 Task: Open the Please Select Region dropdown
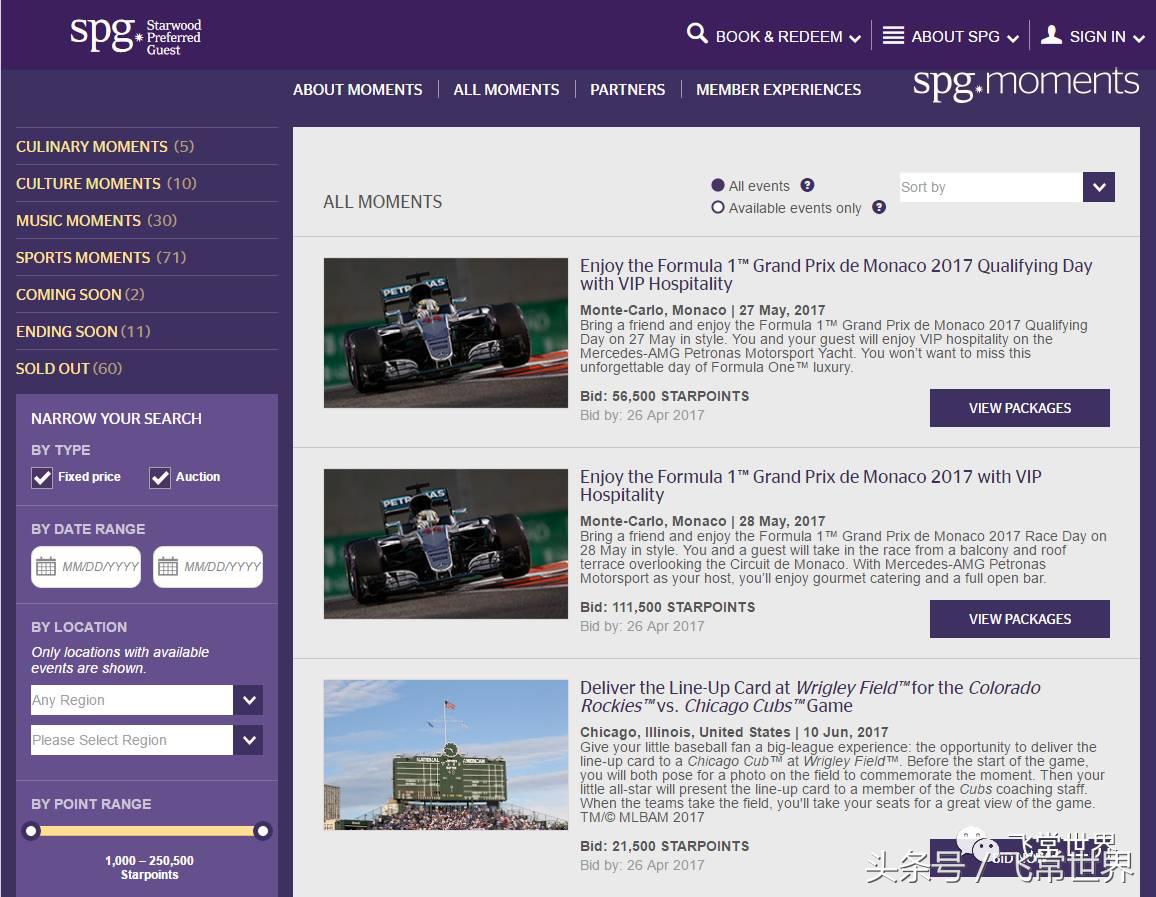point(147,740)
